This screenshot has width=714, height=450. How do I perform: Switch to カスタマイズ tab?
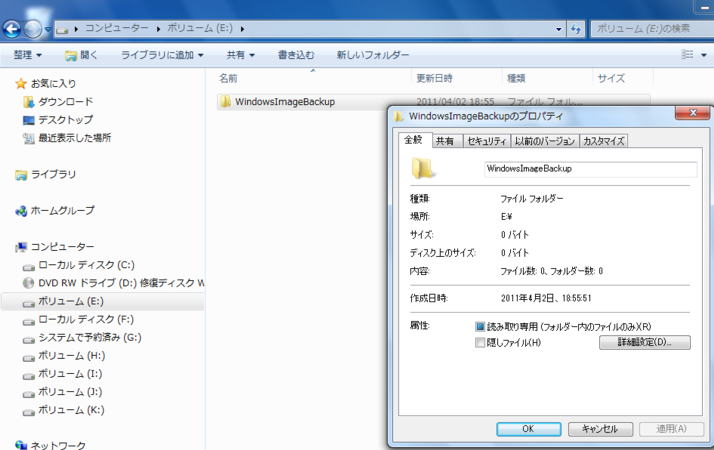(x=604, y=141)
